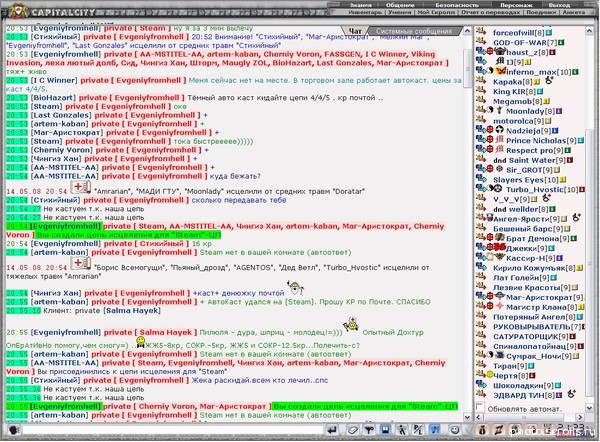This screenshot has width=600, height=442.
Task: Open Умения from submenu
Action: pyautogui.click(x=399, y=12)
